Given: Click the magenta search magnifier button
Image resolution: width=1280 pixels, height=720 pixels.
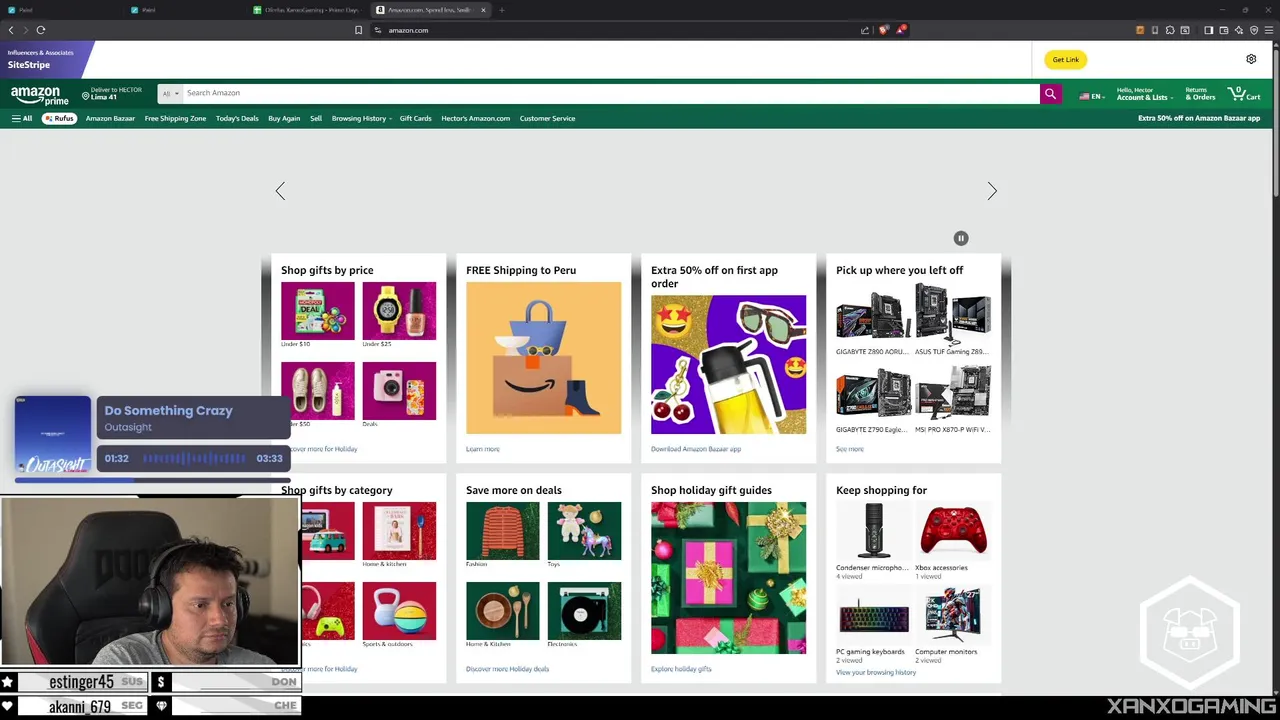Looking at the screenshot, I should 1050,94.
